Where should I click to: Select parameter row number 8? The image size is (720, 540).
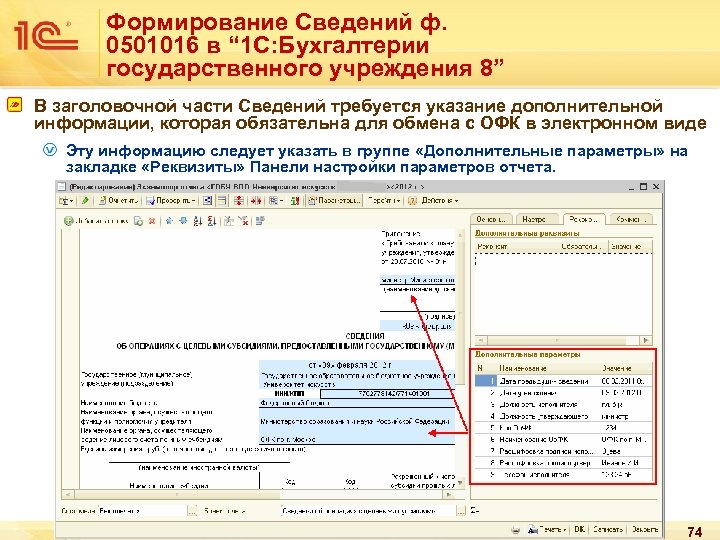coord(563,463)
